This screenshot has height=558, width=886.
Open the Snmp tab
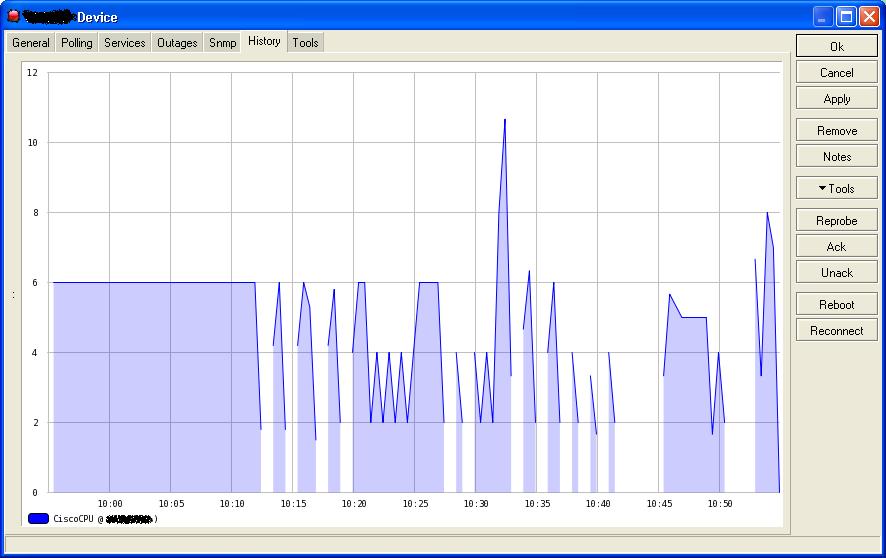[x=223, y=43]
